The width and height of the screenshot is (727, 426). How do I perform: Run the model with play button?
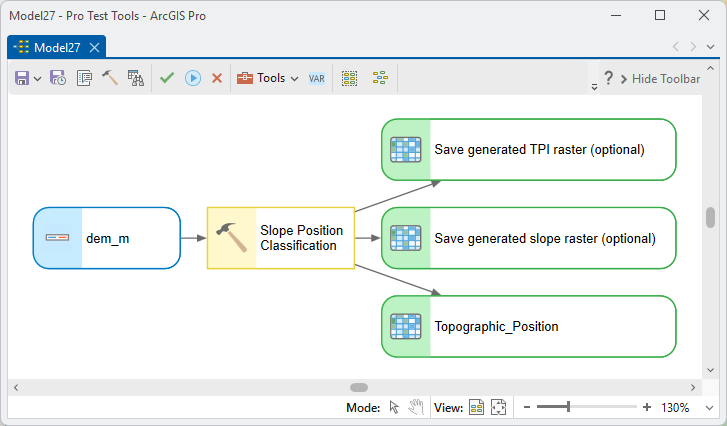[193, 78]
